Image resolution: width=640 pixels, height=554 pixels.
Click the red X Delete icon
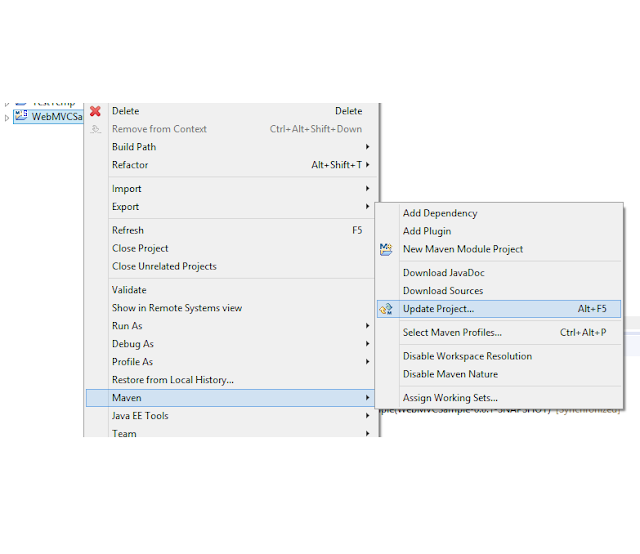[x=95, y=111]
